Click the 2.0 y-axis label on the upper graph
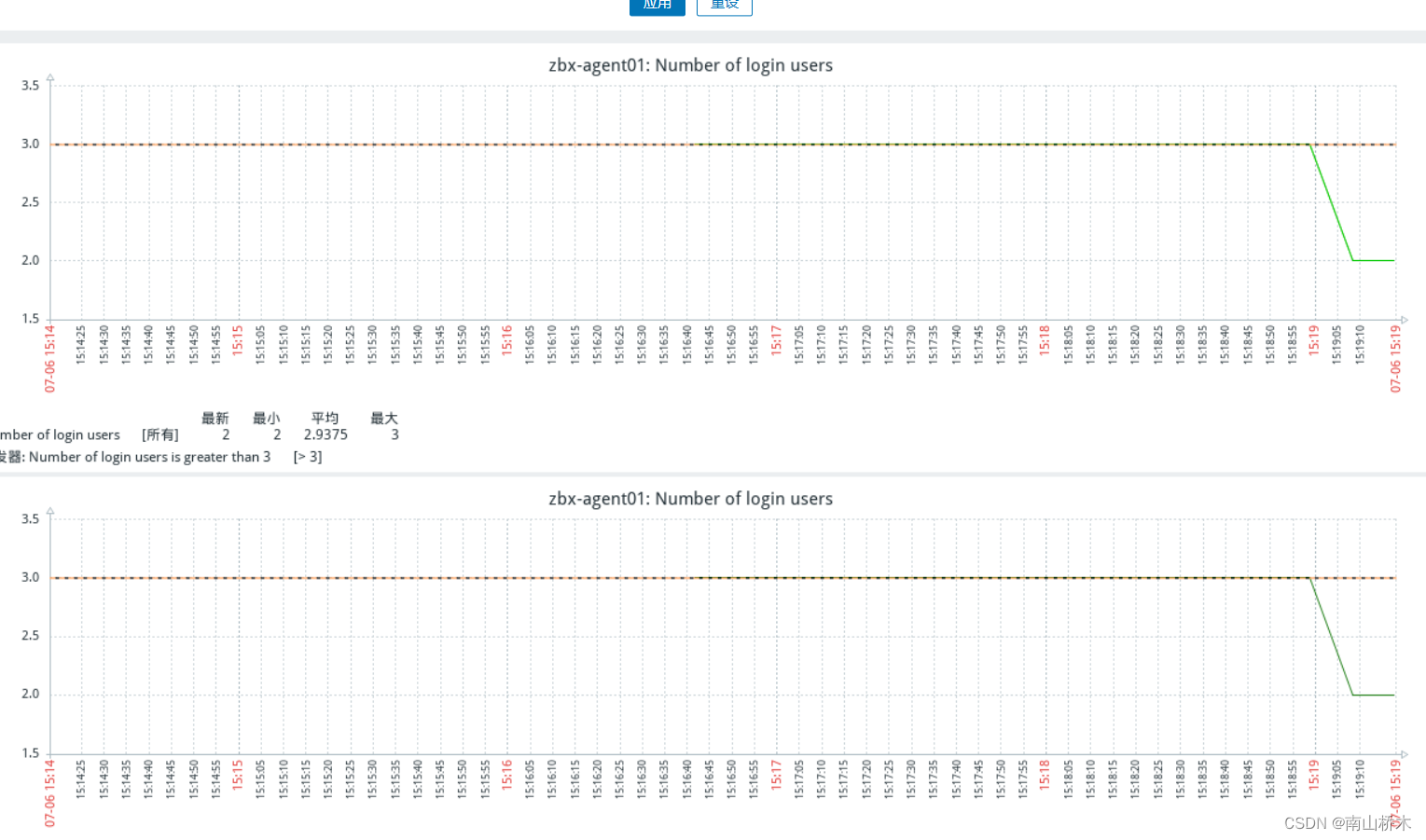This screenshot has width=1426, height=840. (31, 260)
